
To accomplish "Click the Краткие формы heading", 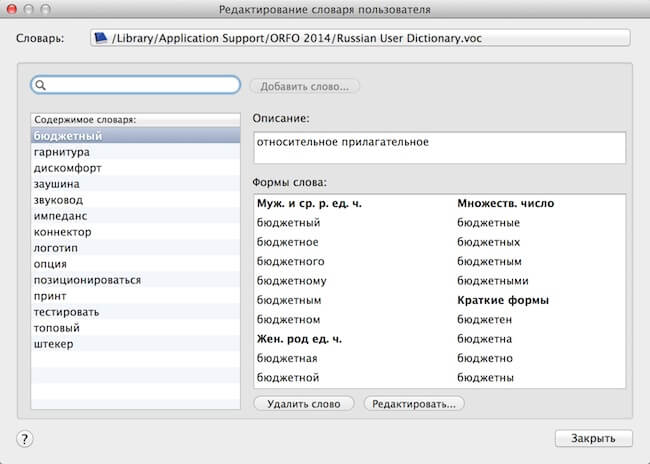I will click(x=503, y=300).
